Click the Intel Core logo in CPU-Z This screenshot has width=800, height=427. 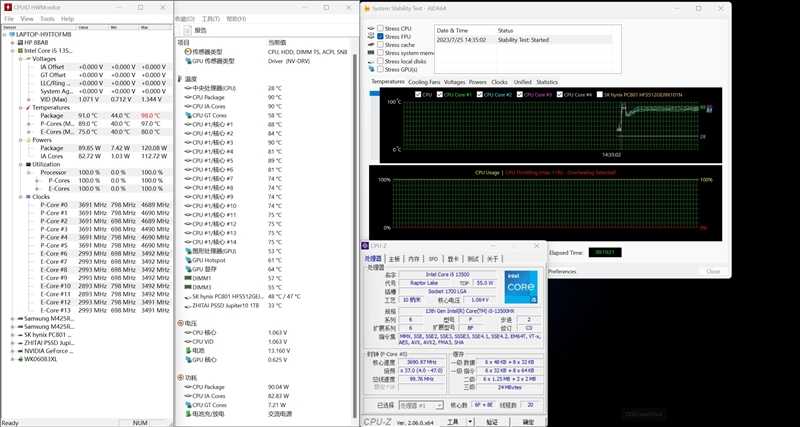pyautogui.click(x=521, y=287)
